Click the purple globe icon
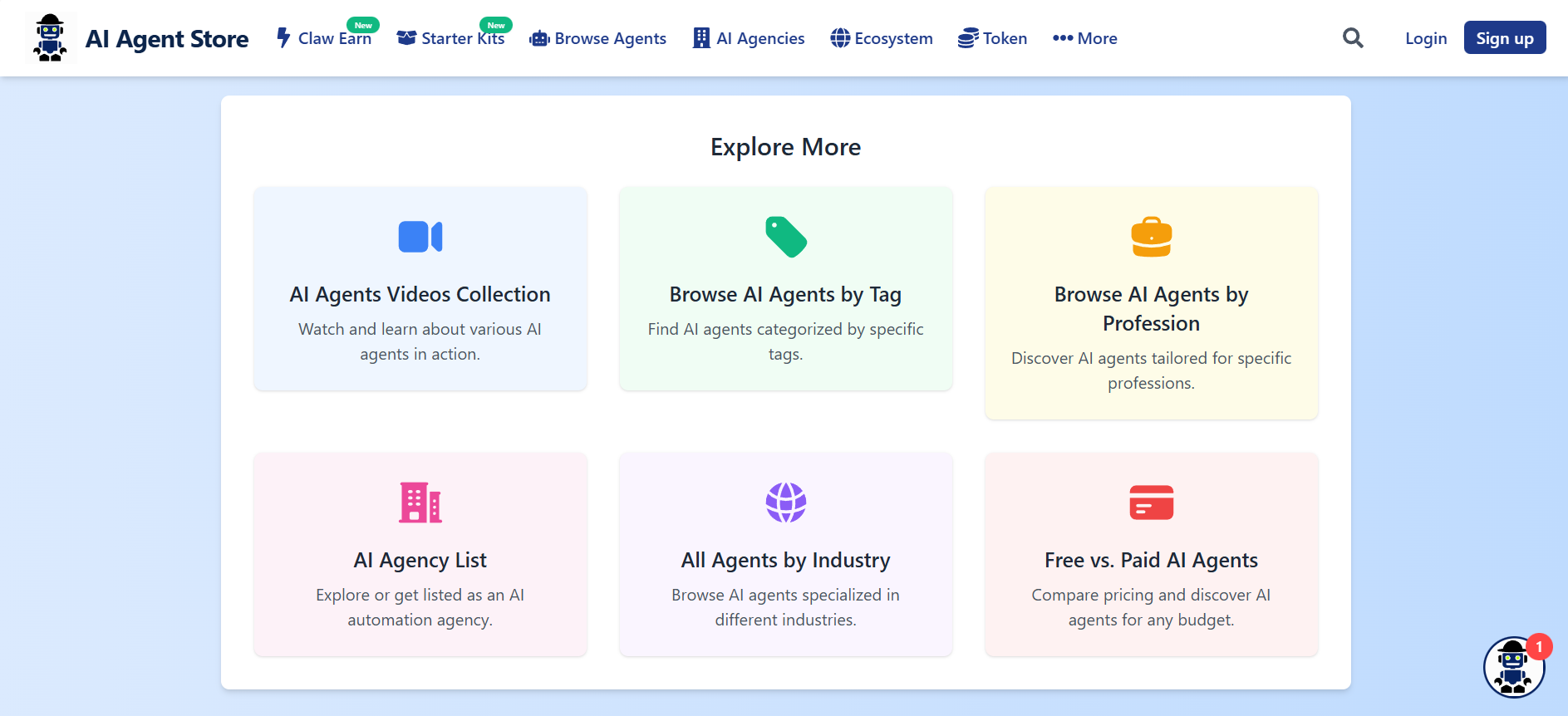This screenshot has height=716, width=1568. tap(785, 503)
